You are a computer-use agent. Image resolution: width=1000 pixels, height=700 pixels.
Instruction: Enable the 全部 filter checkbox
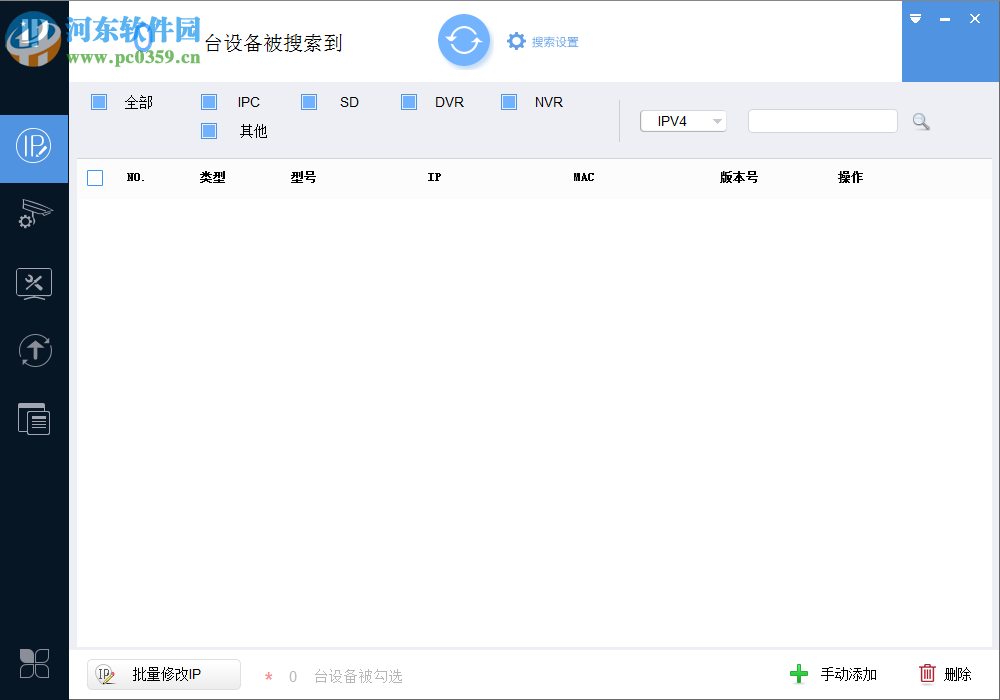coord(98,101)
